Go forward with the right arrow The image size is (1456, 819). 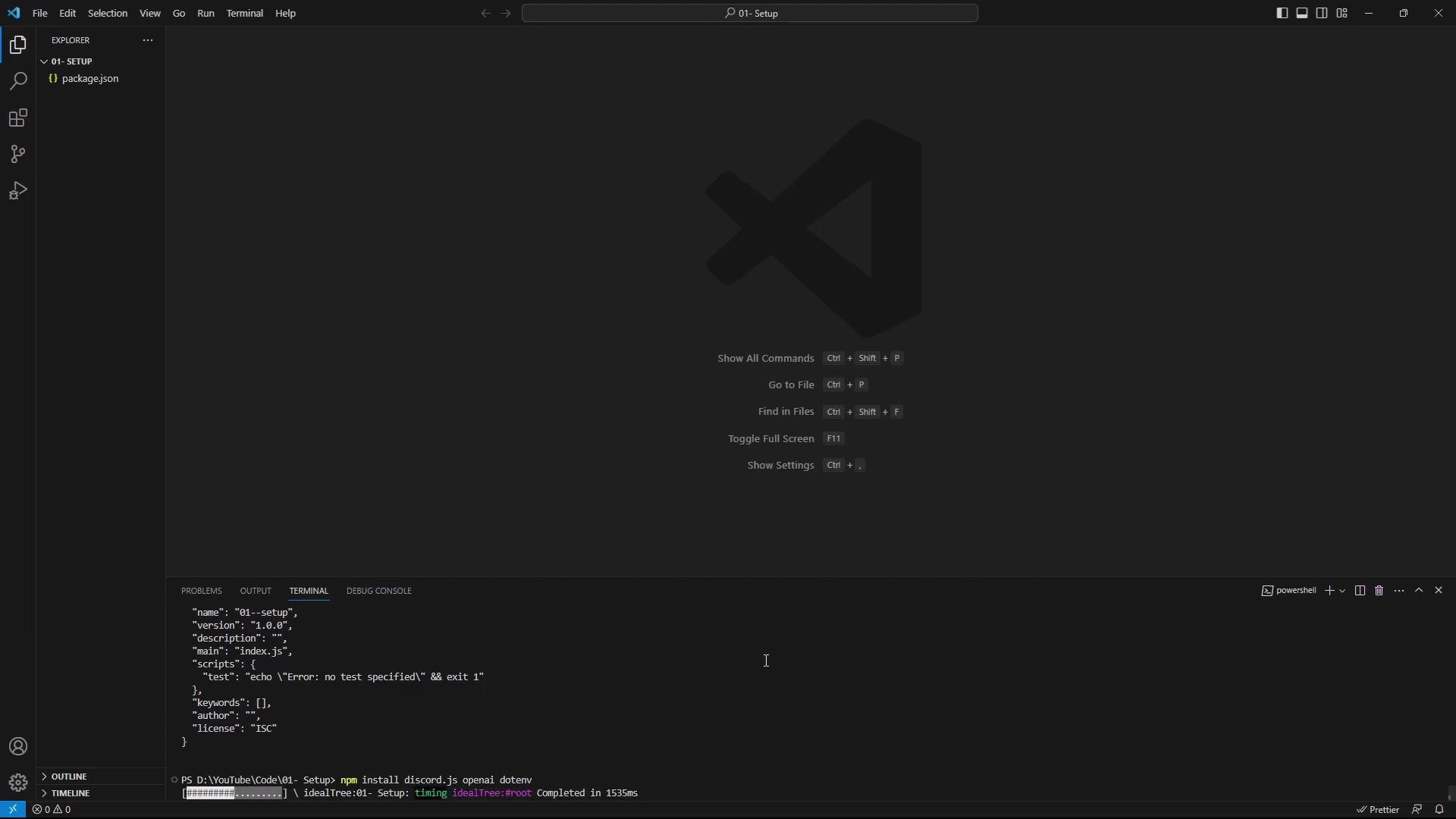(x=507, y=14)
